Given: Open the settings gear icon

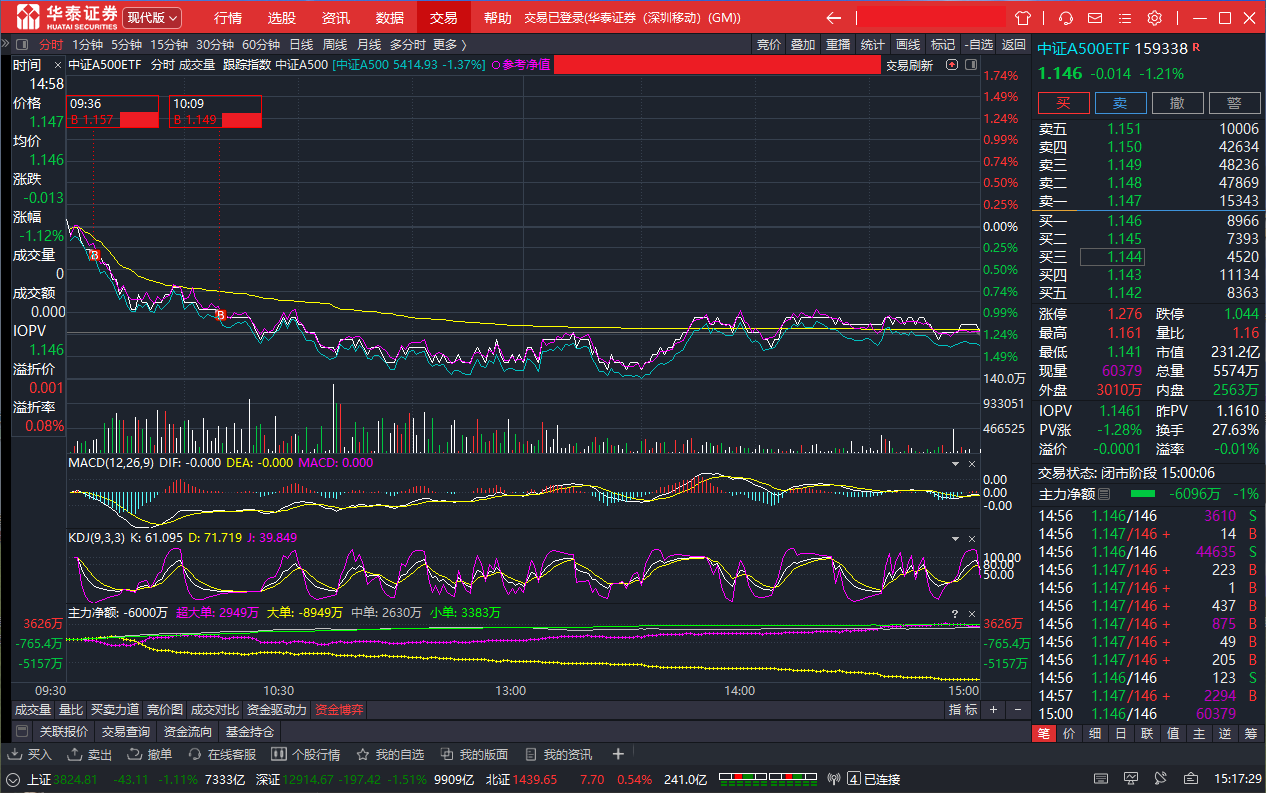Looking at the screenshot, I should click(1154, 18).
